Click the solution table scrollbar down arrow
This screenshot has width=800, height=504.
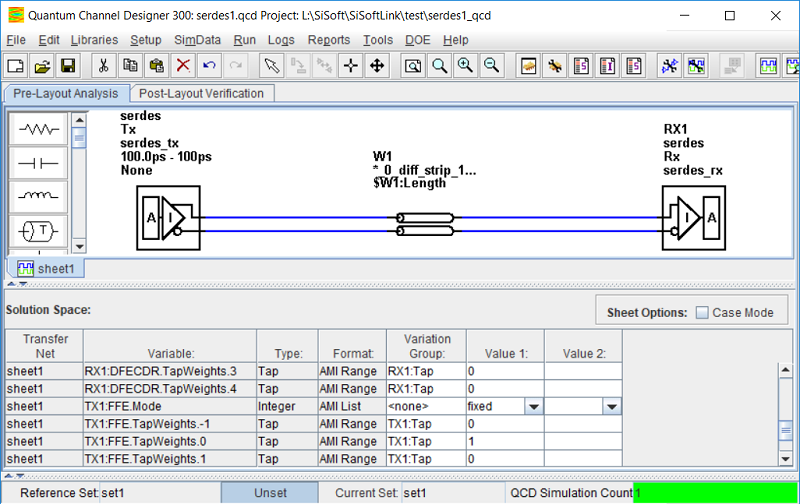[x=785, y=459]
